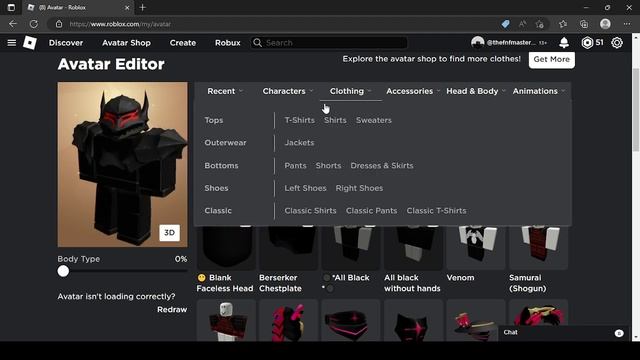640x360 pixels.
Task: Click the avatar preview image
Action: [x=122, y=164]
